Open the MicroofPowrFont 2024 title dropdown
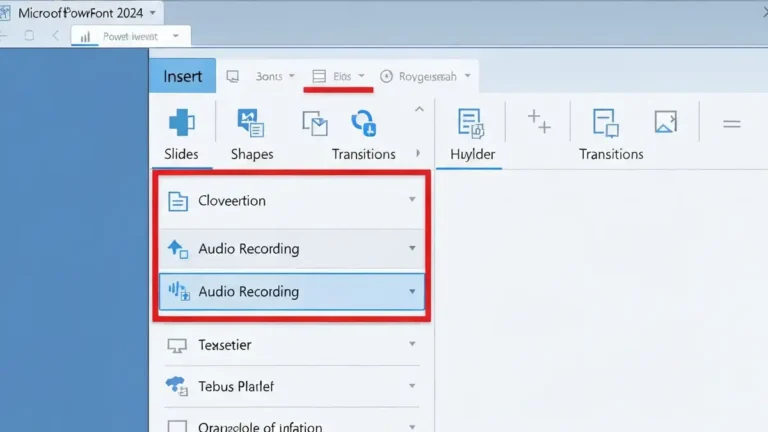 point(152,13)
